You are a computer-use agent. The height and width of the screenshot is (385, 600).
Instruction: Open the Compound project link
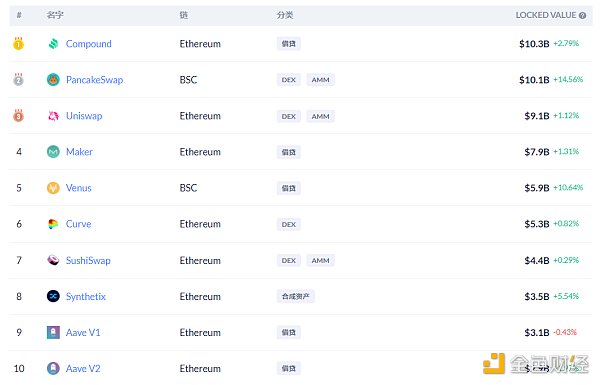(x=88, y=44)
